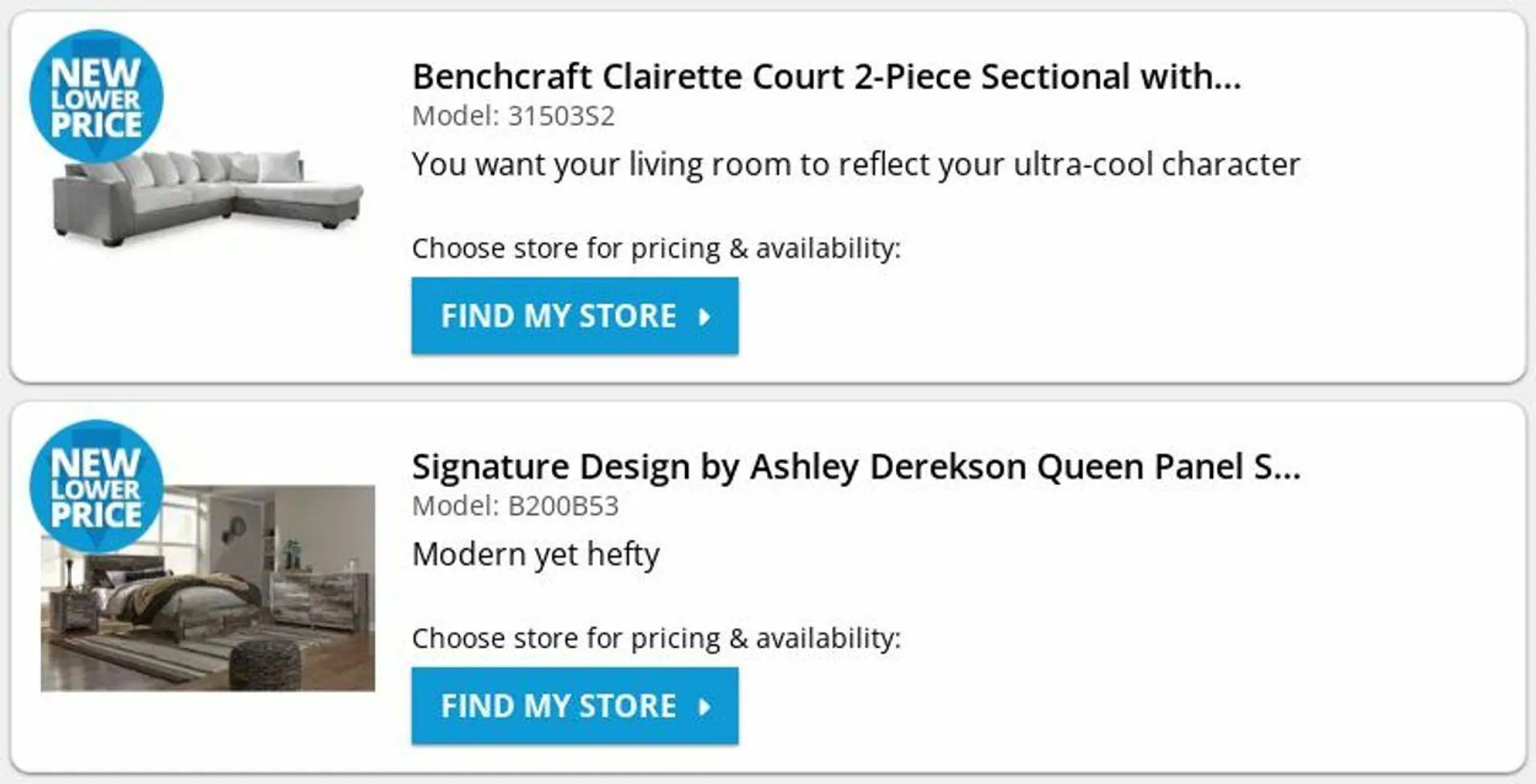Open the Signature Design by Ashley Derekson title

point(856,467)
